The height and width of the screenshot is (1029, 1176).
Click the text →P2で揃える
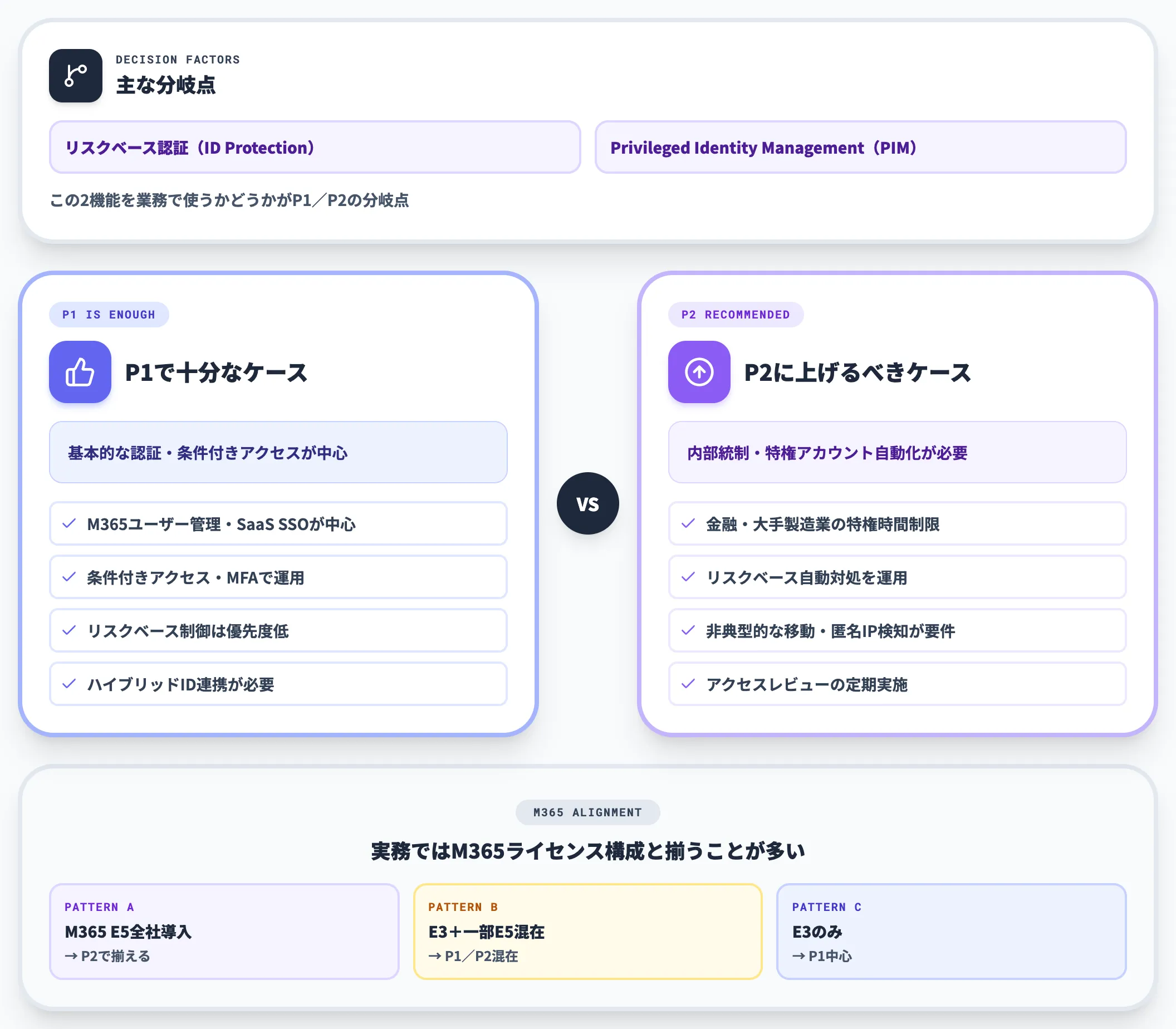107,956
